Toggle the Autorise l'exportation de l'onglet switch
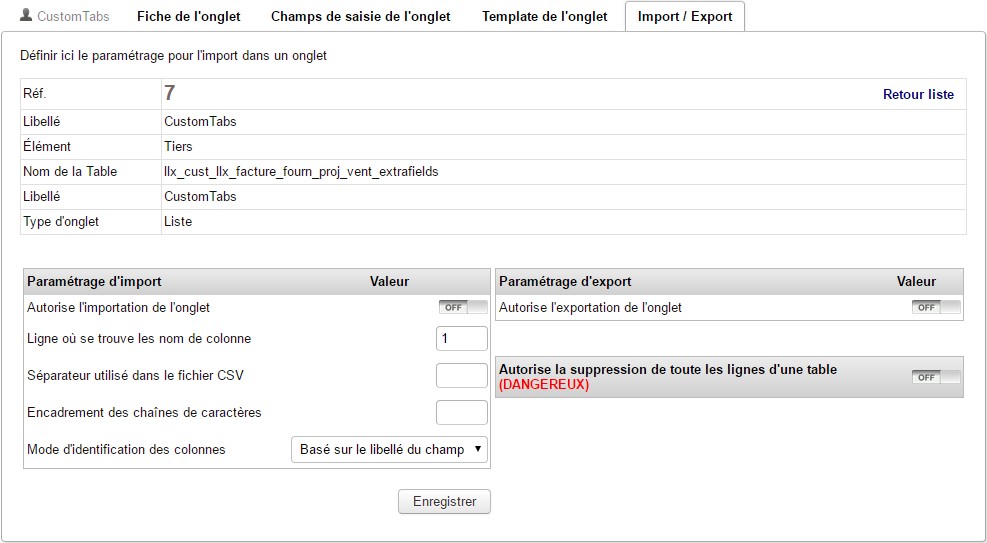987x543 pixels. (x=936, y=308)
